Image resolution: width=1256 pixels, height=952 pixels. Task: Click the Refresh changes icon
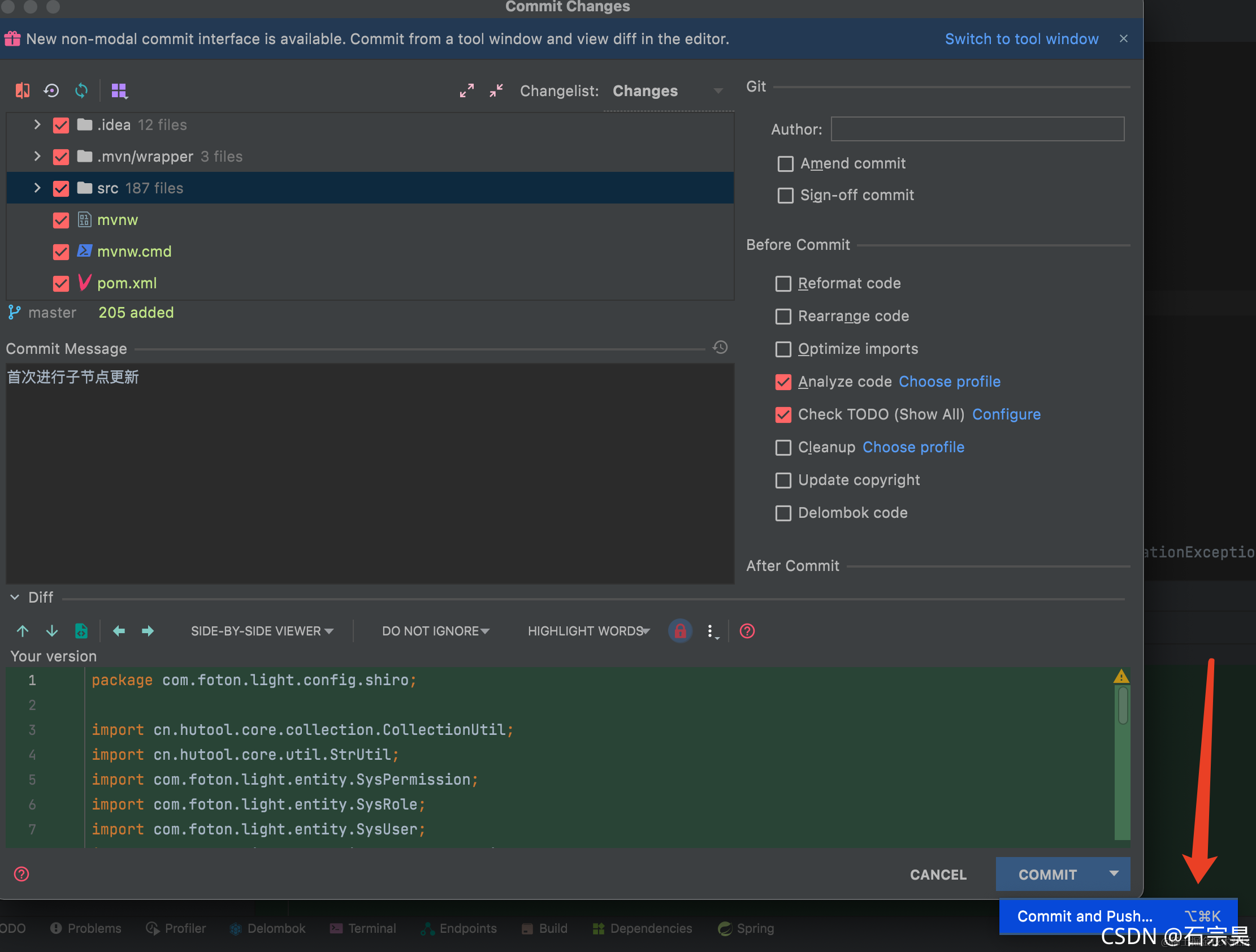pyautogui.click(x=81, y=90)
